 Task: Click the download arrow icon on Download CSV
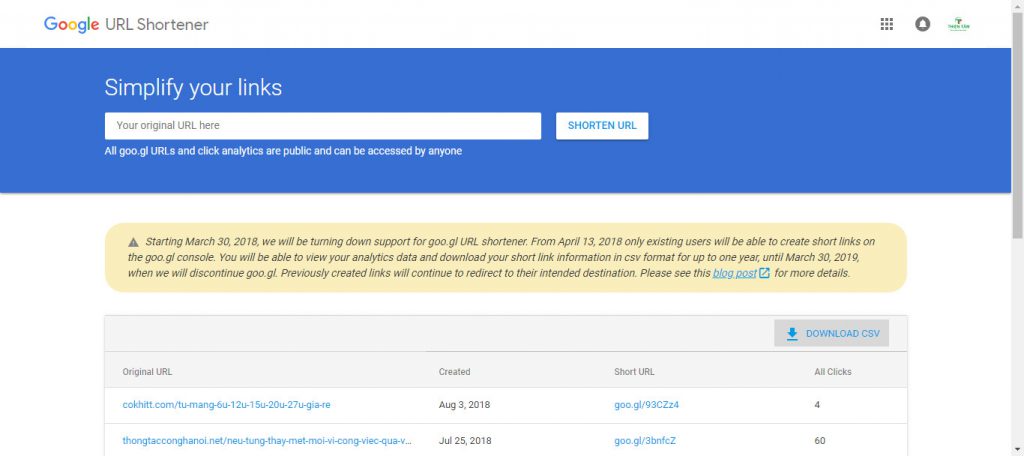[x=792, y=333]
